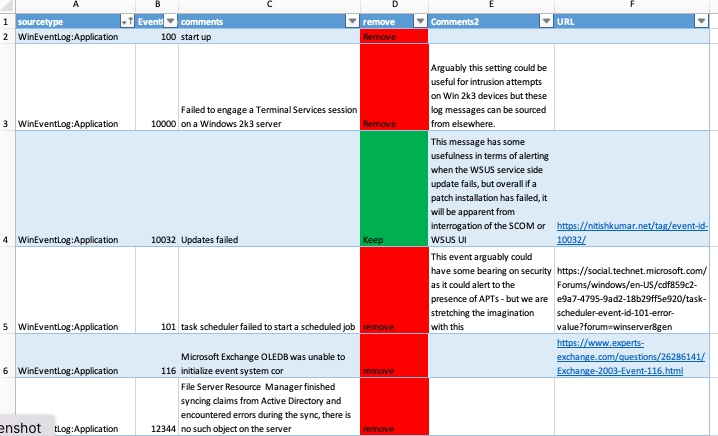Select column F header

632,5
